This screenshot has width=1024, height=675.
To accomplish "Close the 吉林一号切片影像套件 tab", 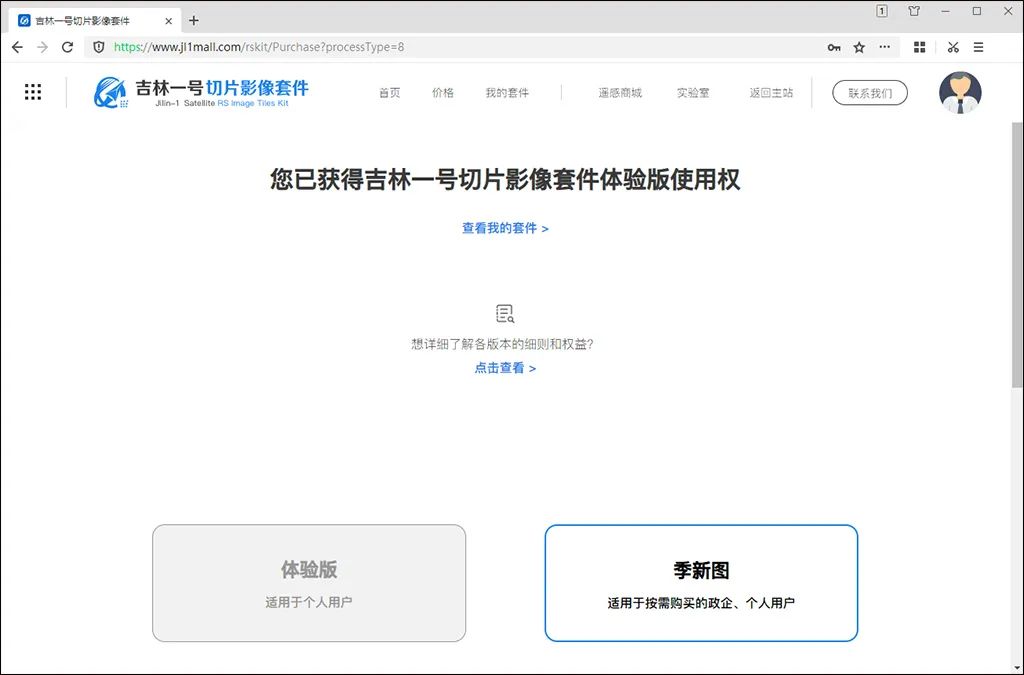I will (168, 21).
